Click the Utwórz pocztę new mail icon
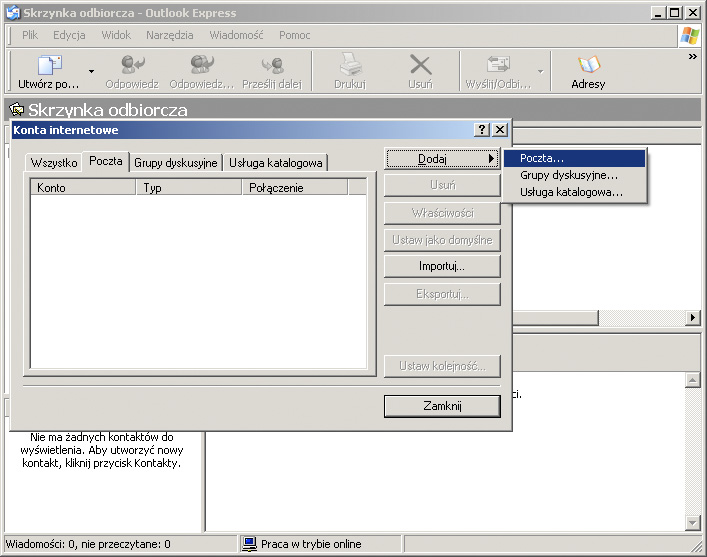The width and height of the screenshot is (707, 557). 50,65
